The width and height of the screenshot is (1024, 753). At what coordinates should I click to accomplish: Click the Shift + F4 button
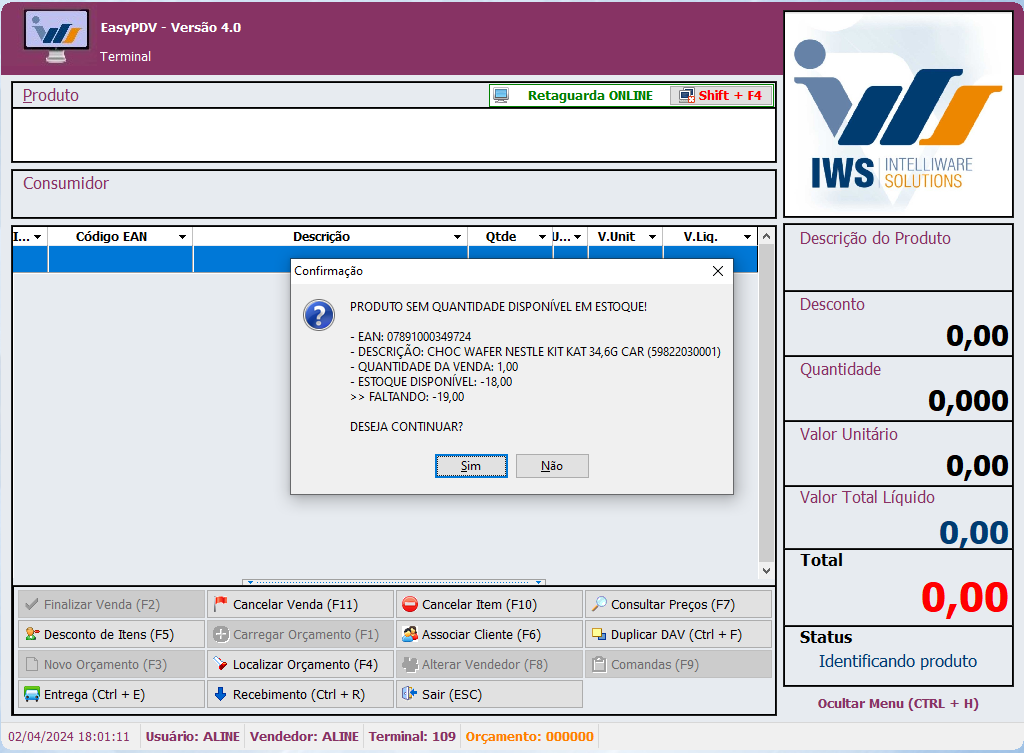[721, 96]
